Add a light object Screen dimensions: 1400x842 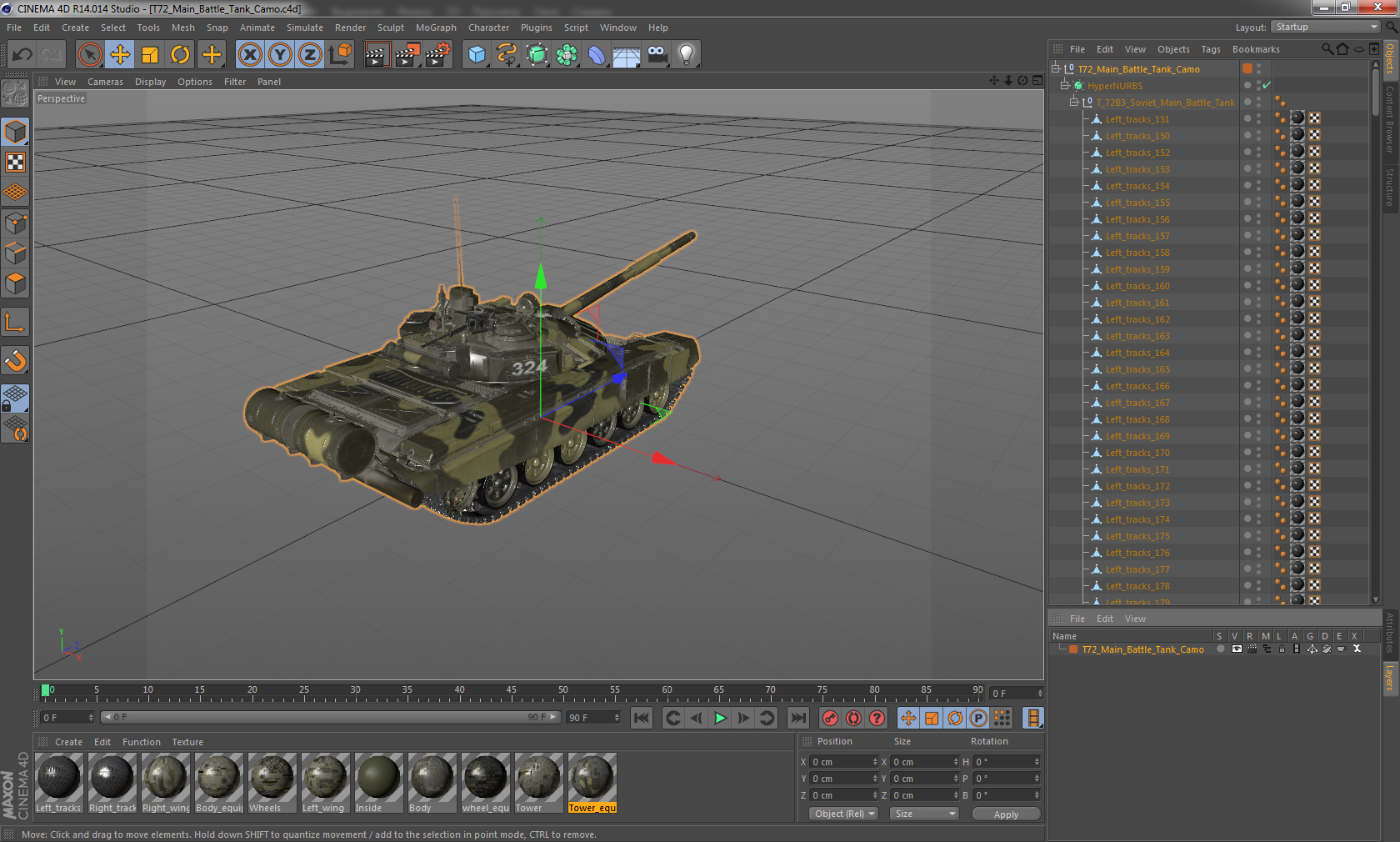[687, 55]
